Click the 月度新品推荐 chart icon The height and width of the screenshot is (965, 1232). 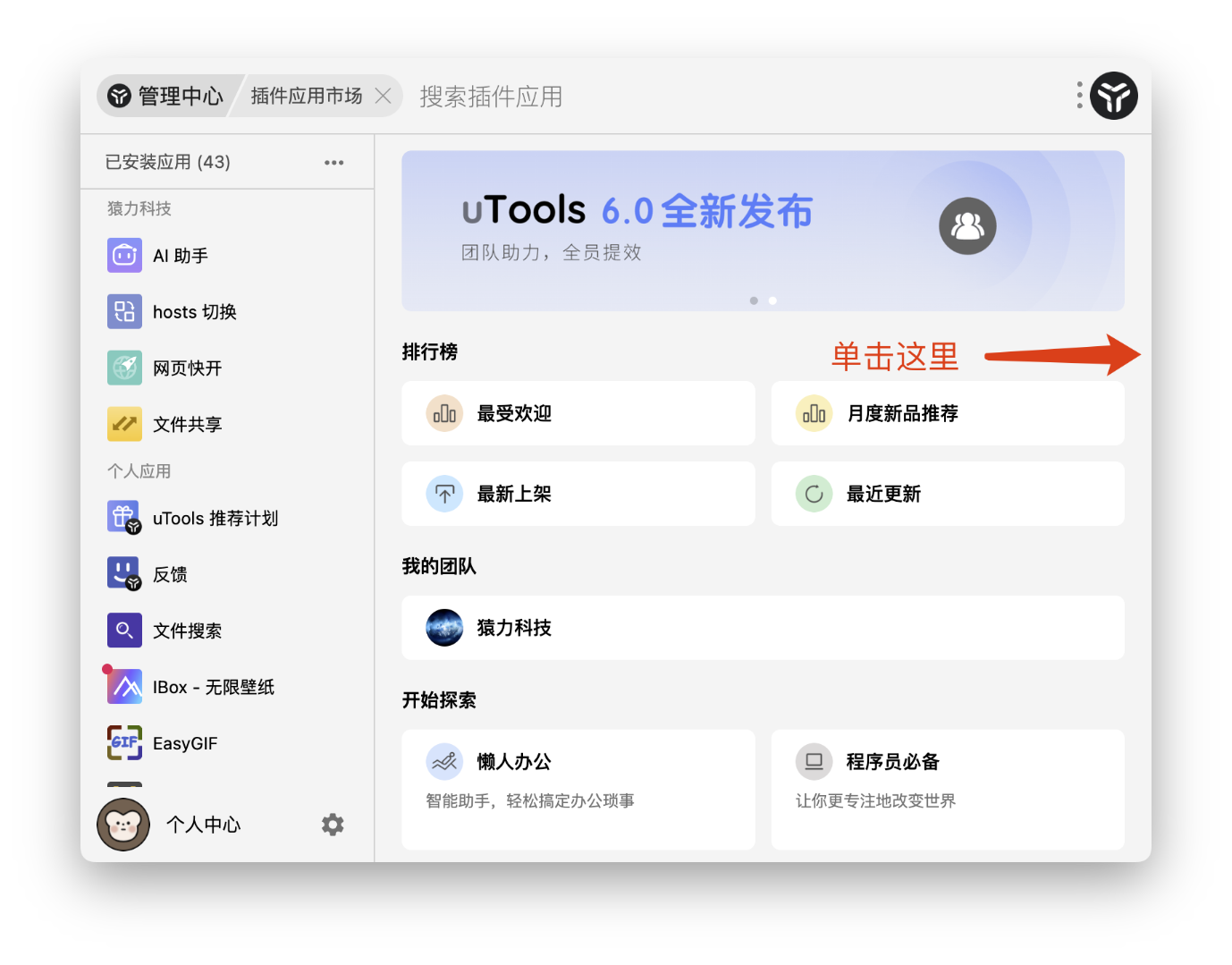coord(814,413)
